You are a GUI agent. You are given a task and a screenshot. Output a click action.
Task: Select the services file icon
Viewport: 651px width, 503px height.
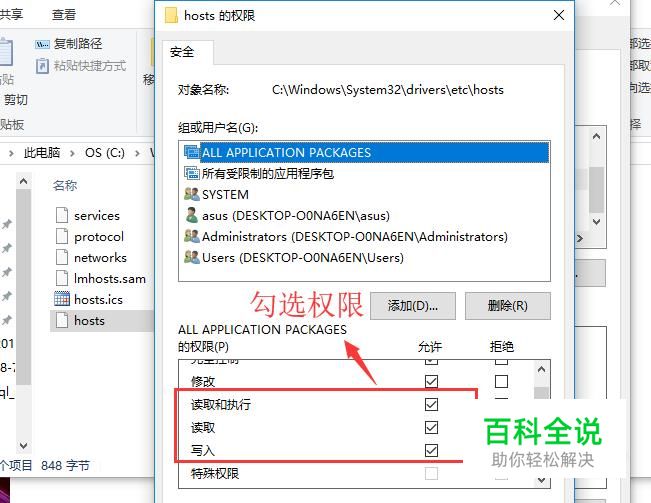click(62, 215)
